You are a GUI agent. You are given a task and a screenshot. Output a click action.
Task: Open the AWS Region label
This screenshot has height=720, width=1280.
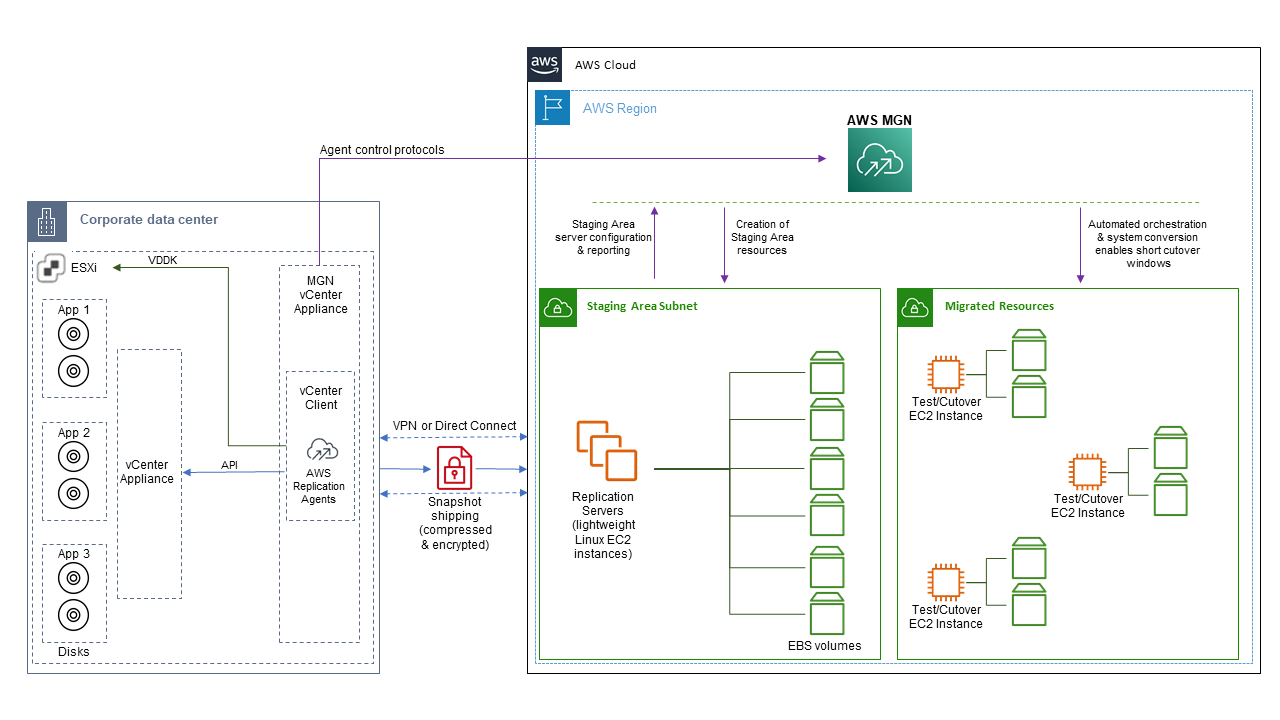[619, 108]
